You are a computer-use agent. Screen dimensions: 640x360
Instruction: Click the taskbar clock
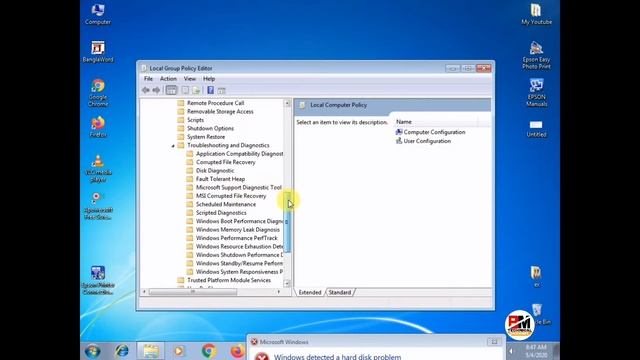click(x=536, y=351)
